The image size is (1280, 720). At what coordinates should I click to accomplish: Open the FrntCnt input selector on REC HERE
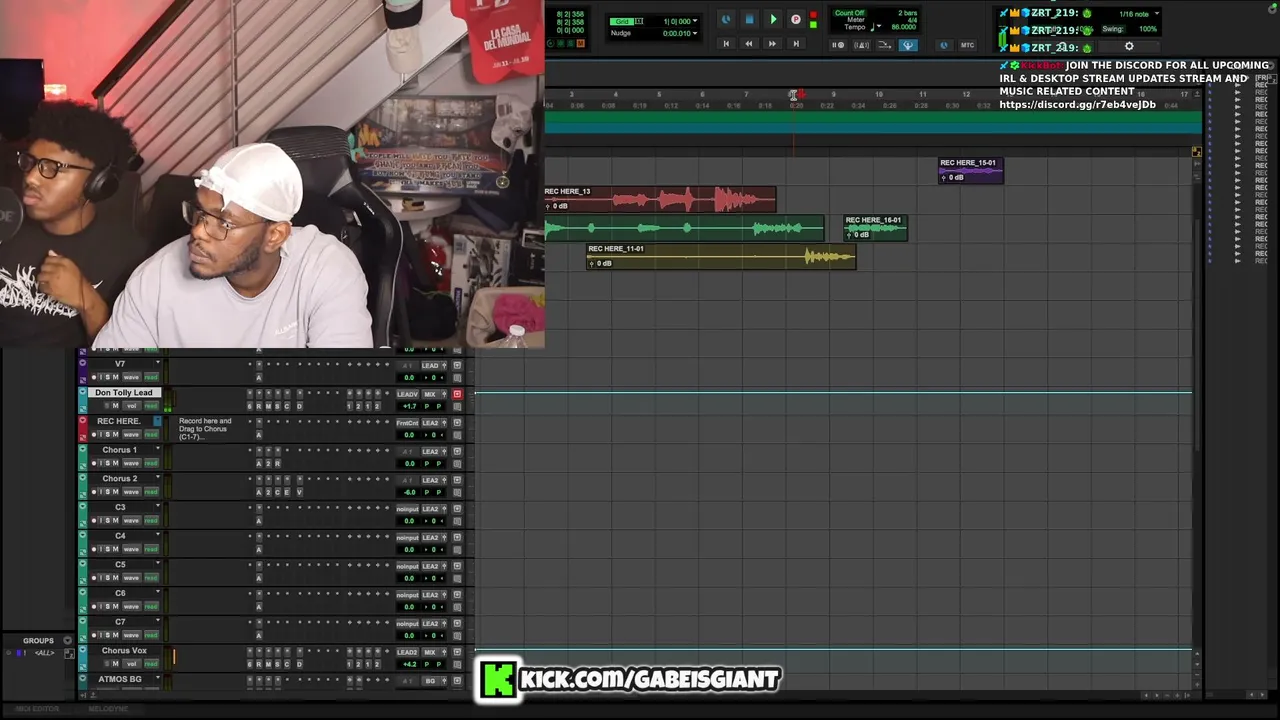click(407, 423)
